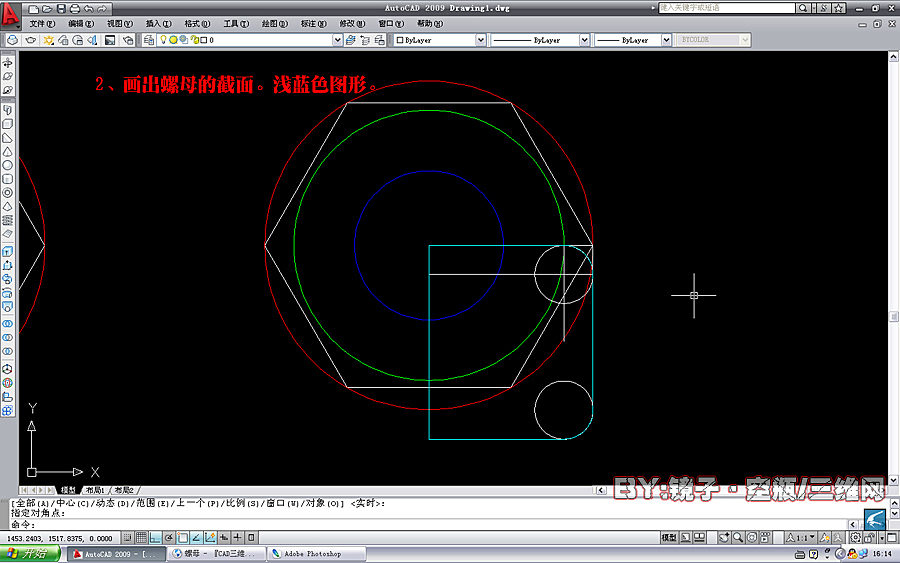Toggle Object Snap in status bar

tap(183, 538)
